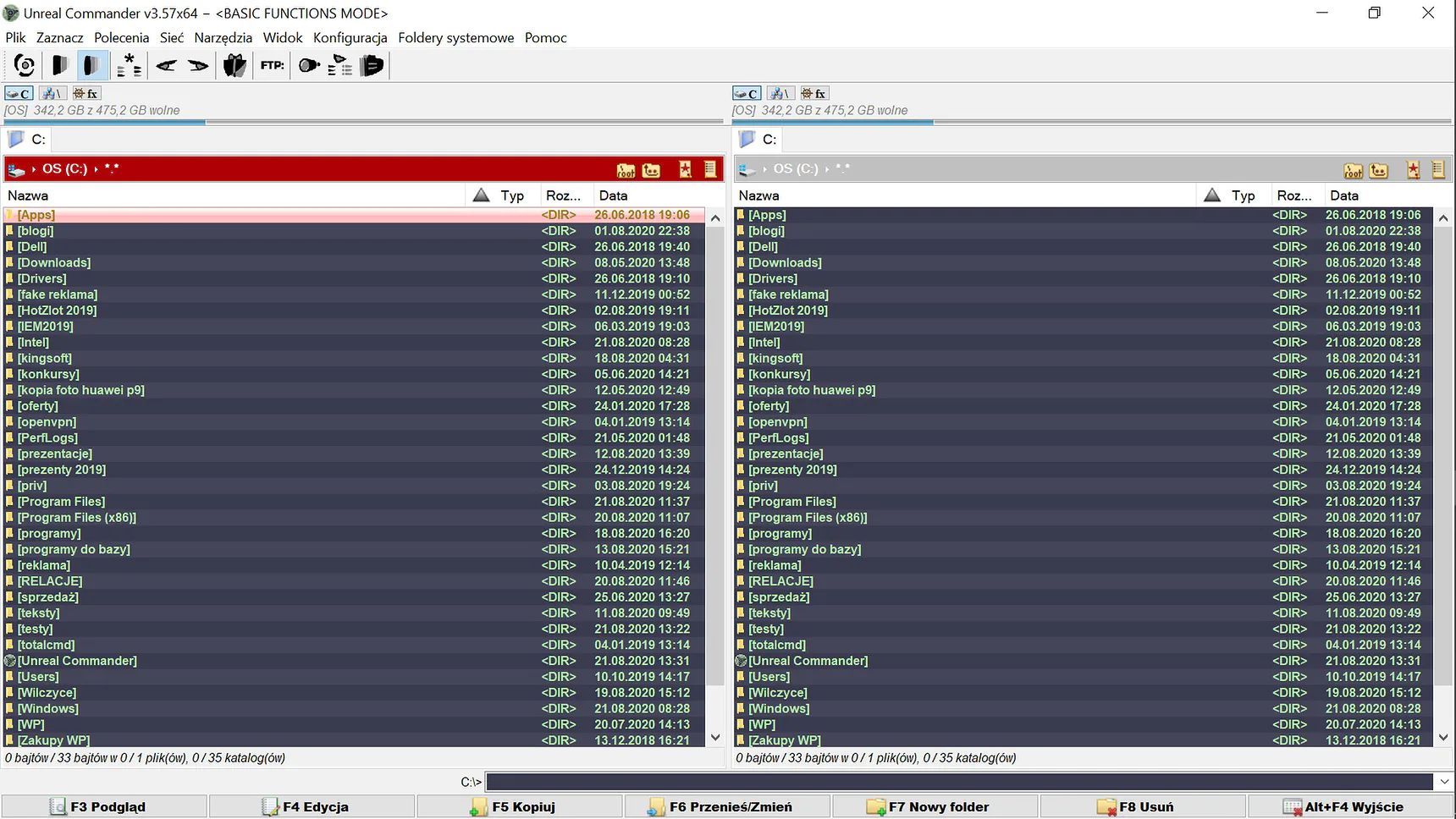Open the Narzędzia menu

point(223,37)
